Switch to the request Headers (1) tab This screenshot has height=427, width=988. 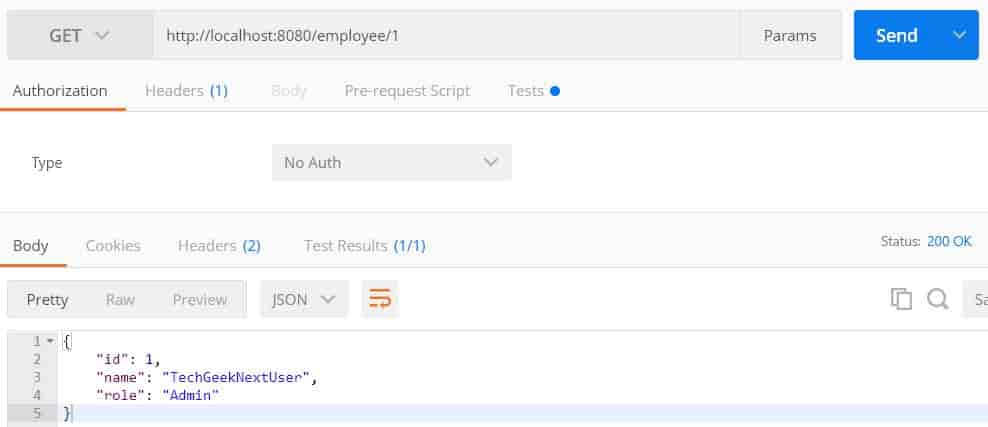point(187,91)
